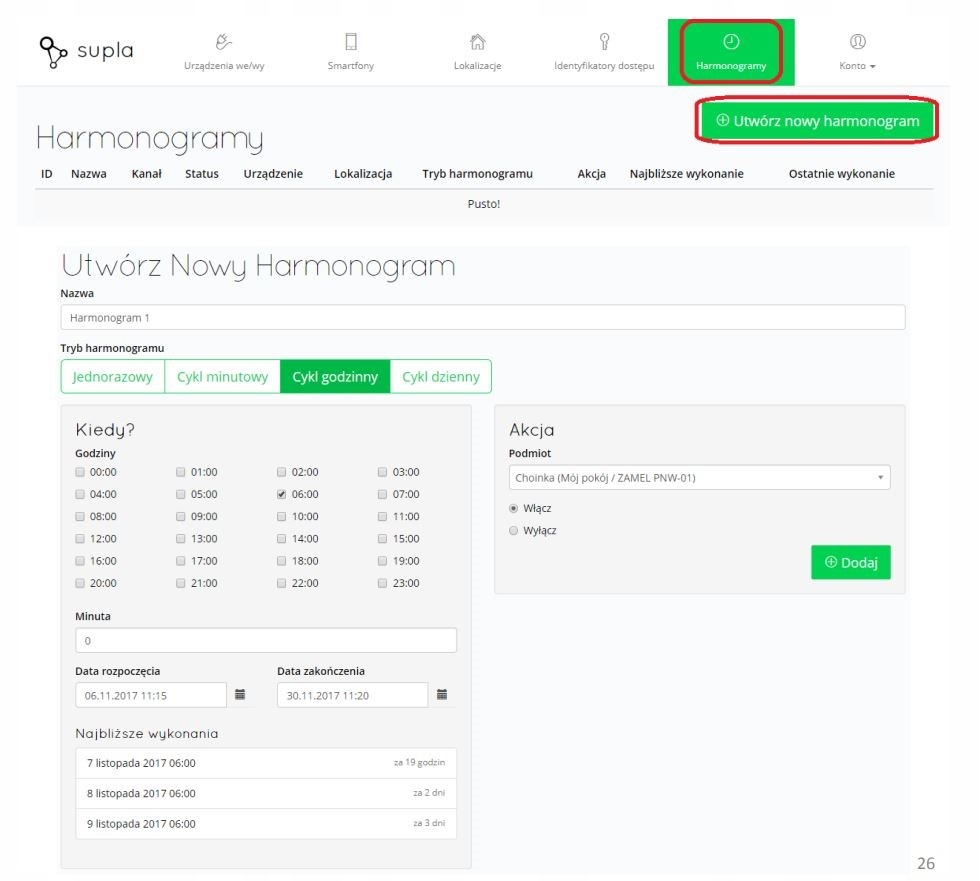The height and width of the screenshot is (881, 980).
Task: Click the 9 listopada 2017 06:00 entry
Action: pos(266,824)
